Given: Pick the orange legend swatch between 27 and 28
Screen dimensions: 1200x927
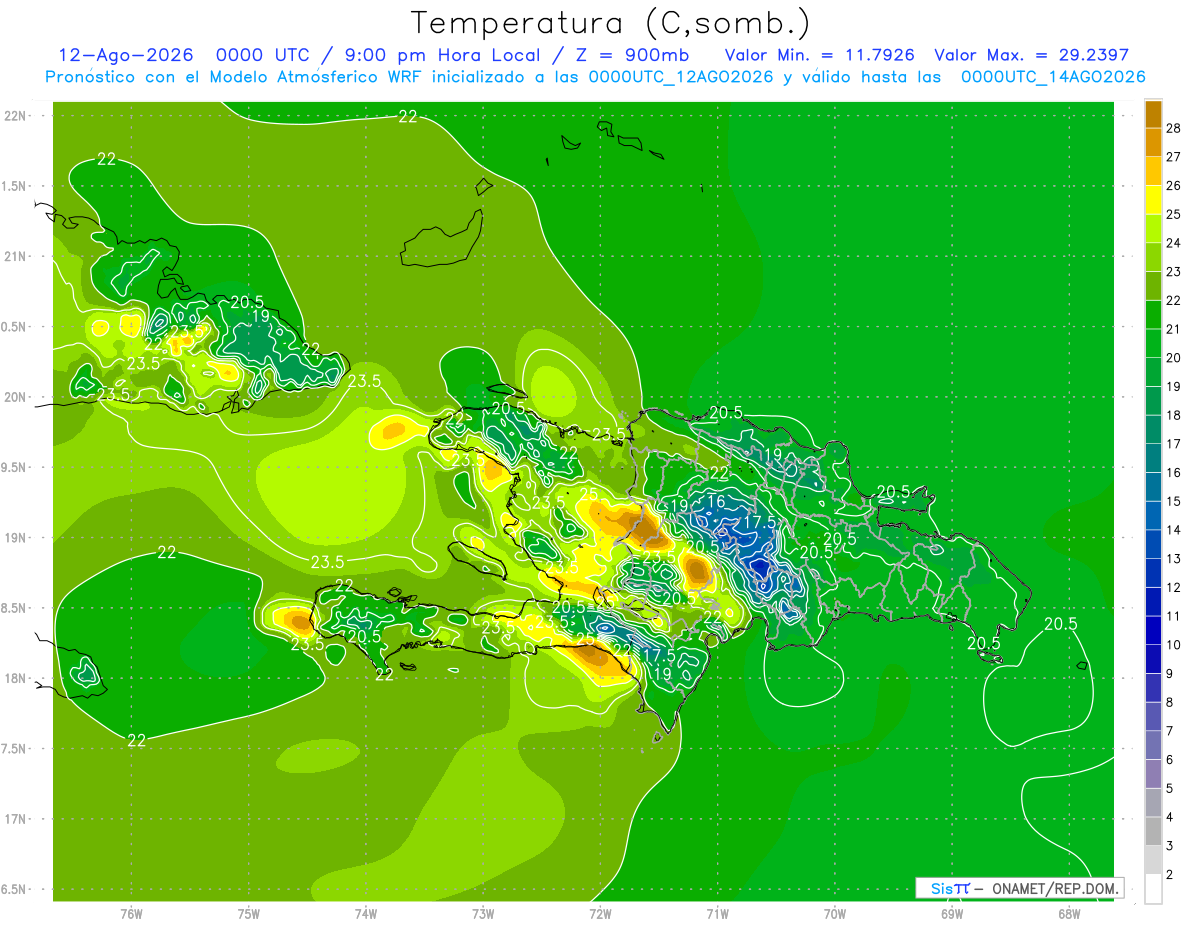Looking at the screenshot, I should click(x=1153, y=143).
